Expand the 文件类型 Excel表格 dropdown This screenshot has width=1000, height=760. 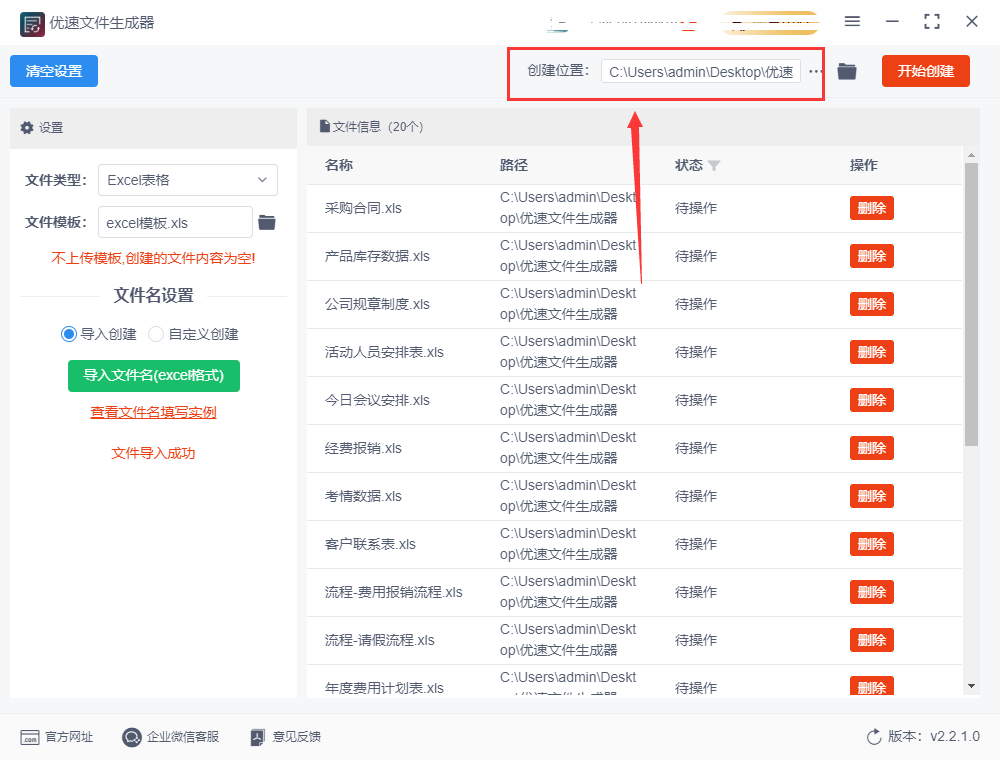(x=188, y=180)
